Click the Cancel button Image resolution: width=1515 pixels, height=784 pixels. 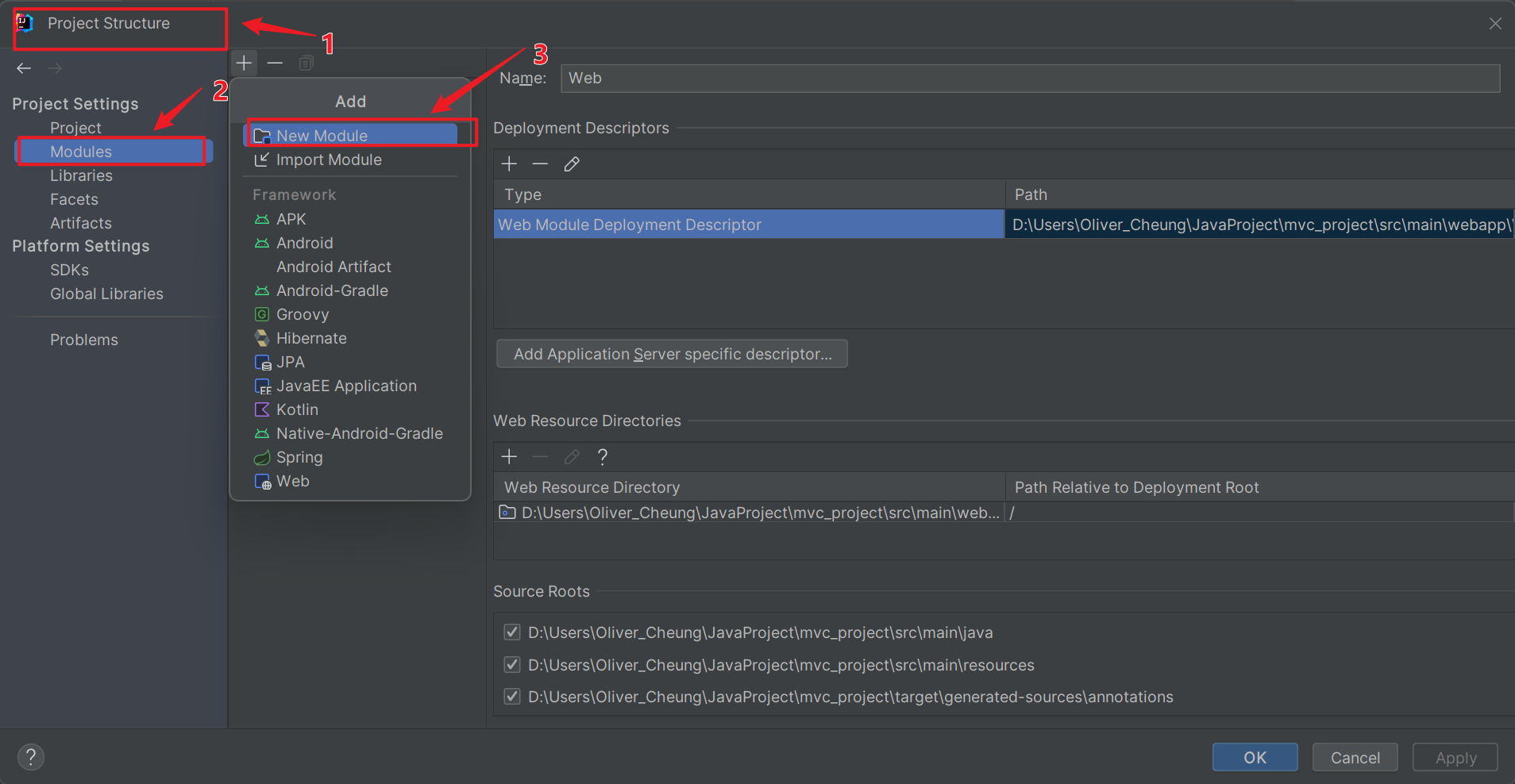(x=1355, y=757)
